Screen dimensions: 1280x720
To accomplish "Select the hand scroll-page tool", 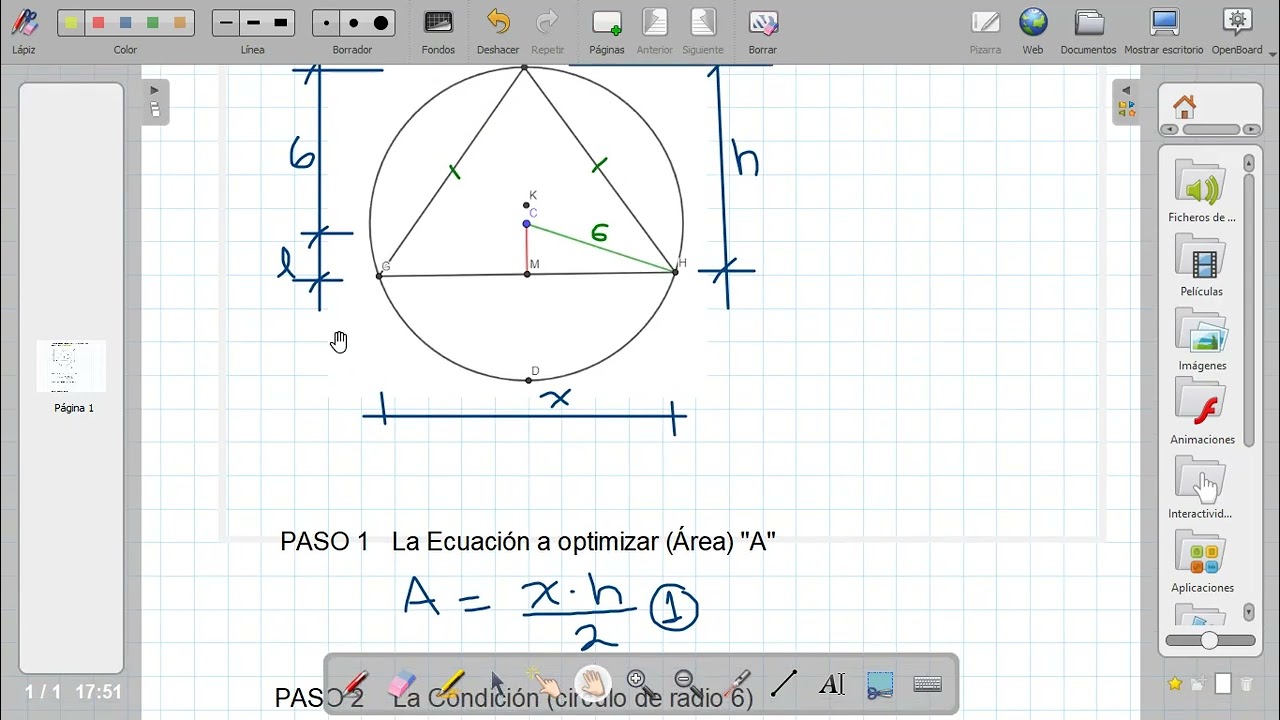I will point(592,684).
